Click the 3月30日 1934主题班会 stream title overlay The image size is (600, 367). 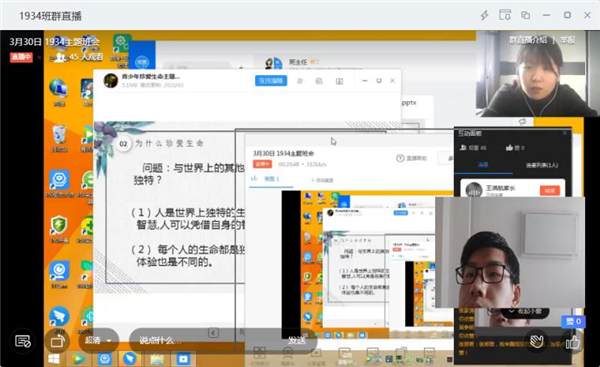point(54,41)
